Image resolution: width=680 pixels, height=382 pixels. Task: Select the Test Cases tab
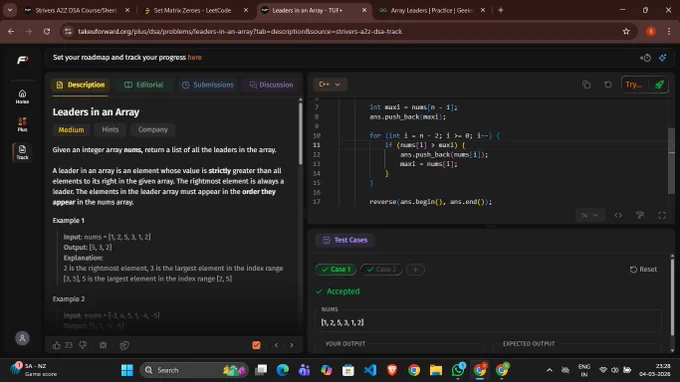(345, 240)
